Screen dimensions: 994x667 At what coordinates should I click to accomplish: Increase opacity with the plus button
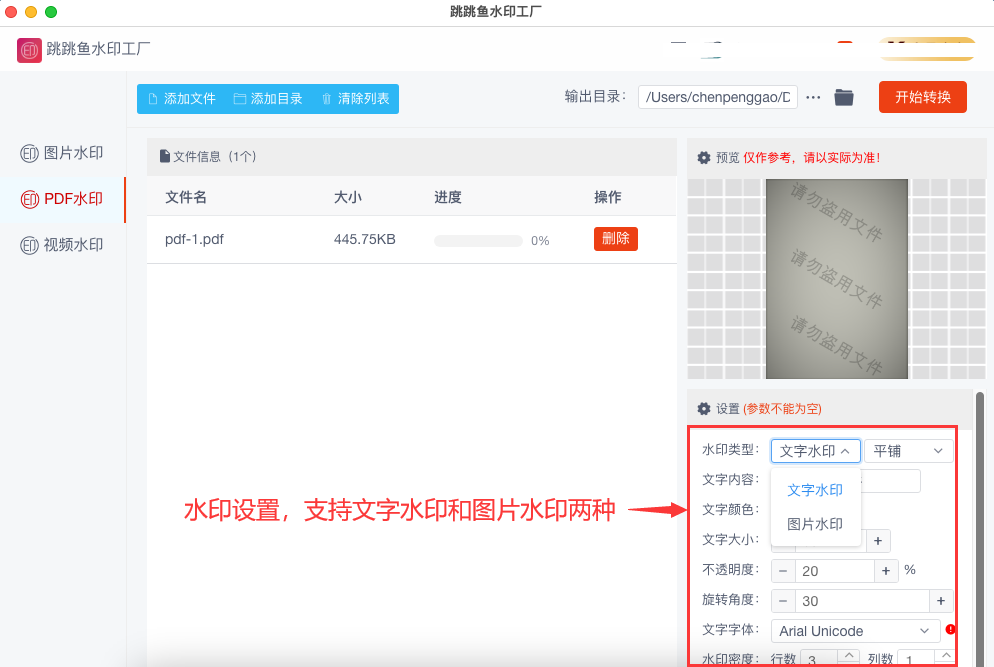tap(886, 571)
